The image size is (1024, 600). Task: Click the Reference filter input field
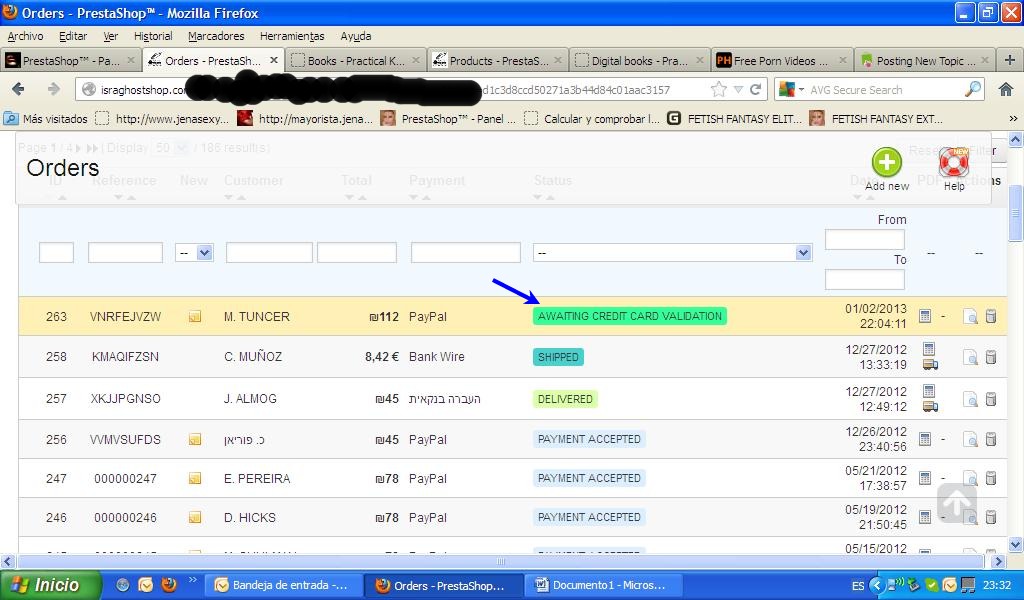(x=125, y=253)
